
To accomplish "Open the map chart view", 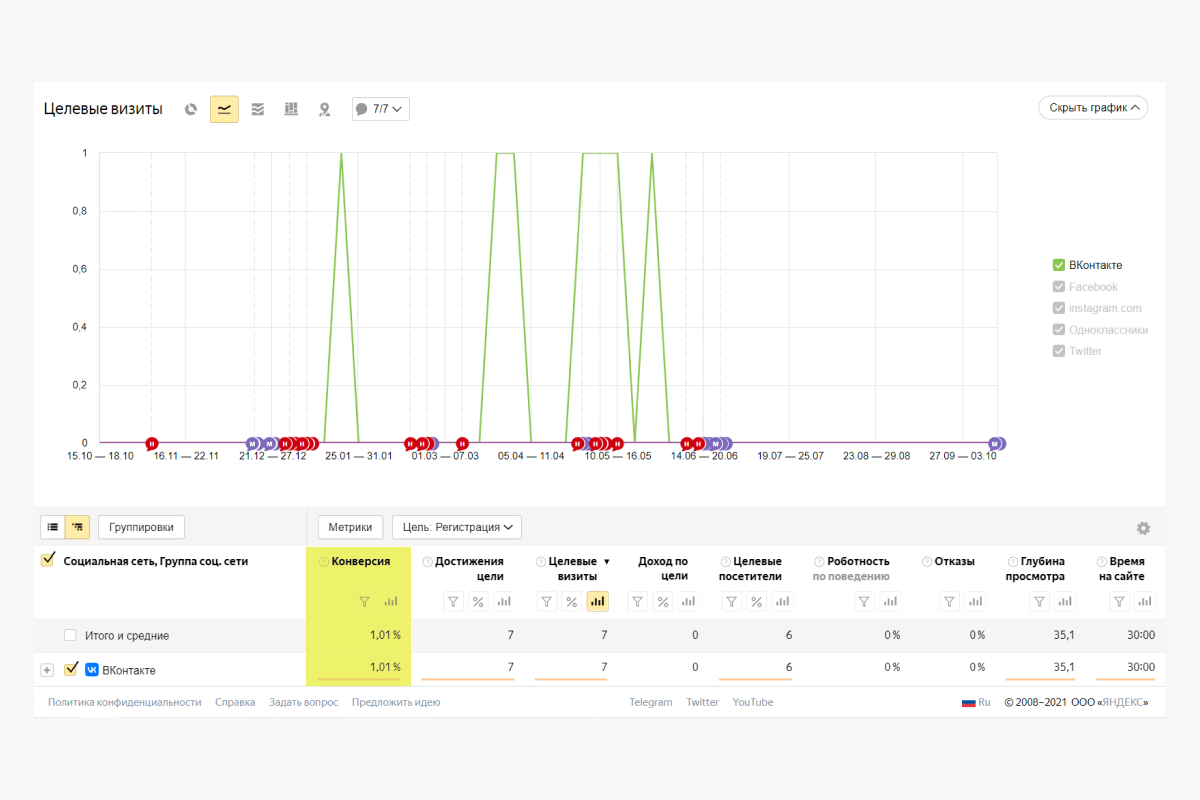I will pos(324,109).
